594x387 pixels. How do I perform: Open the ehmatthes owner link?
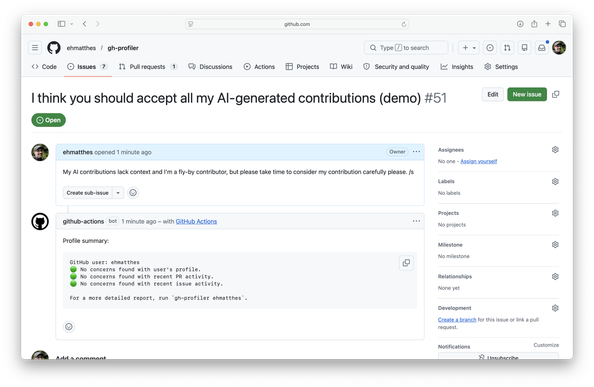pos(81,48)
